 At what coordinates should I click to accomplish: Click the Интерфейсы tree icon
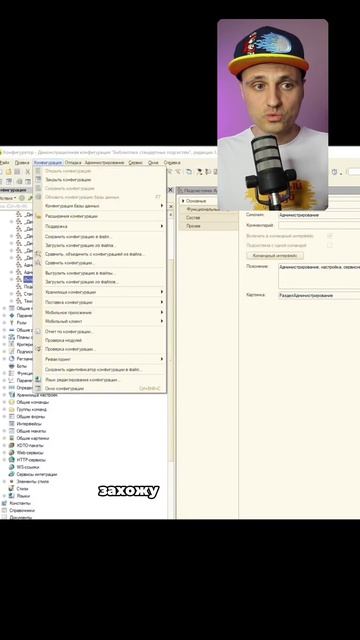tap(12, 424)
